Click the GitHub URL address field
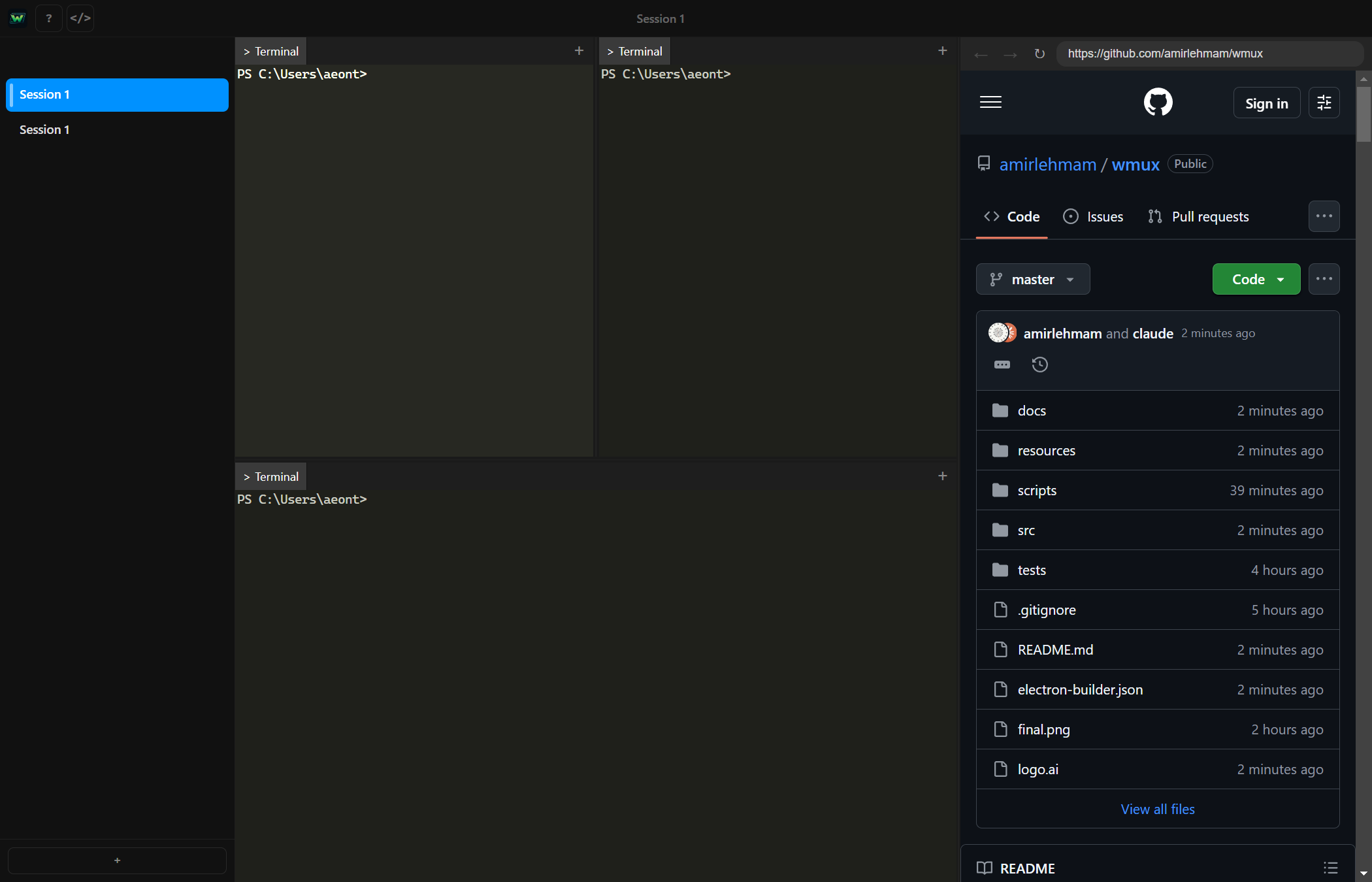The width and height of the screenshot is (1372, 882). click(x=1209, y=54)
